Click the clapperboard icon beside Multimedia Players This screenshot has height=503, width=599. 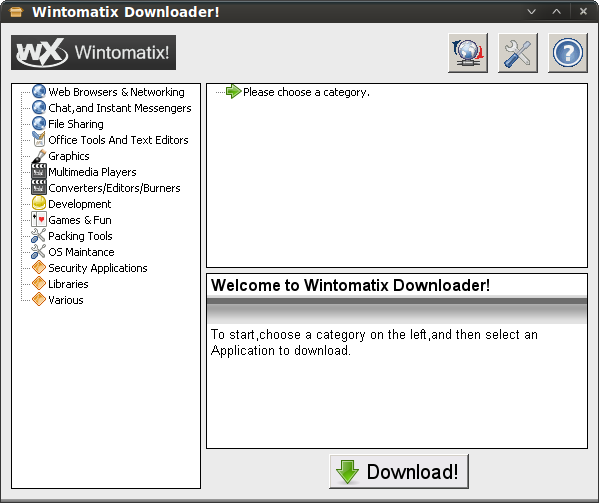coord(39,171)
